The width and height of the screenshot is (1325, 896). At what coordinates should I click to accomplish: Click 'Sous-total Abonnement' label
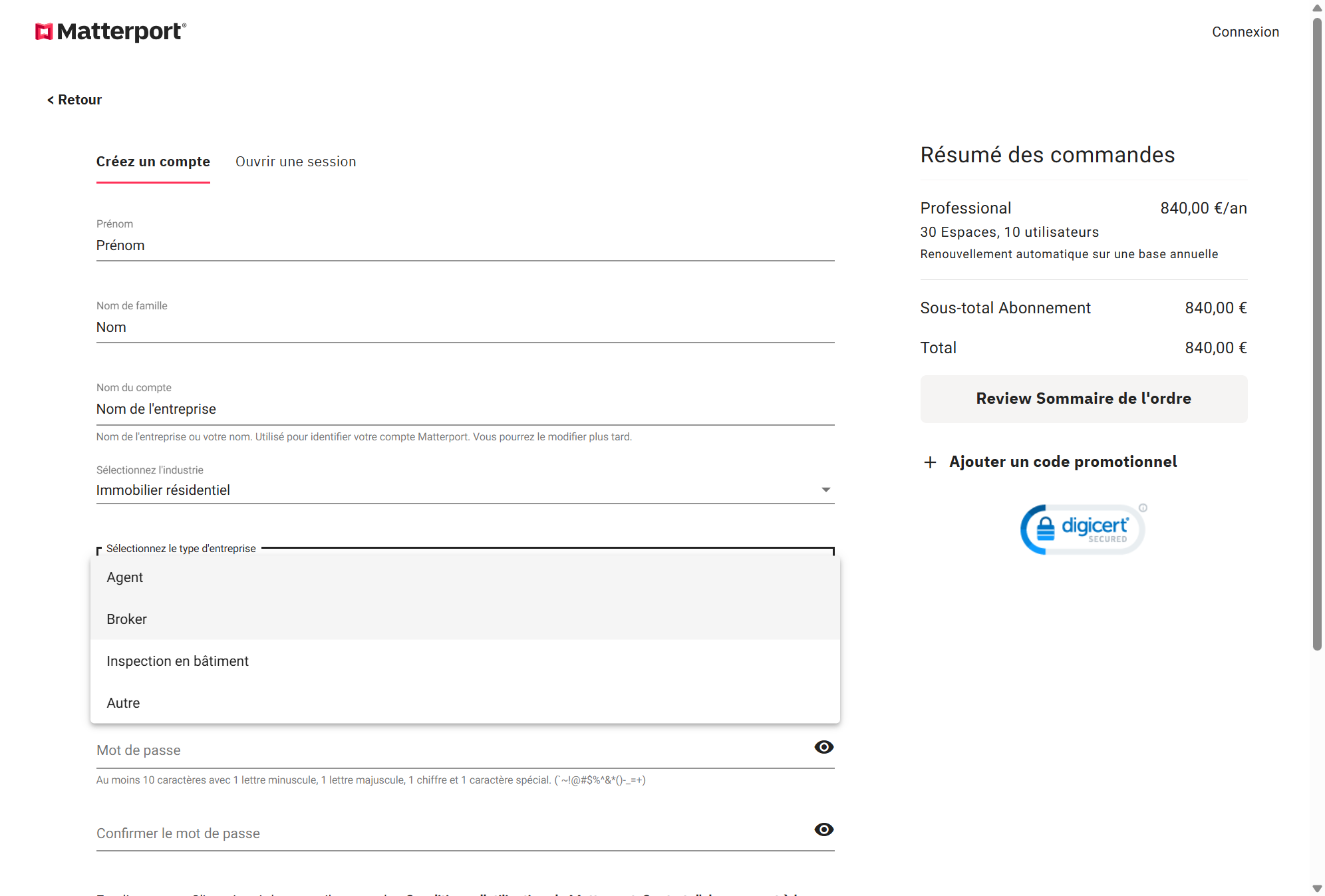coord(1005,308)
